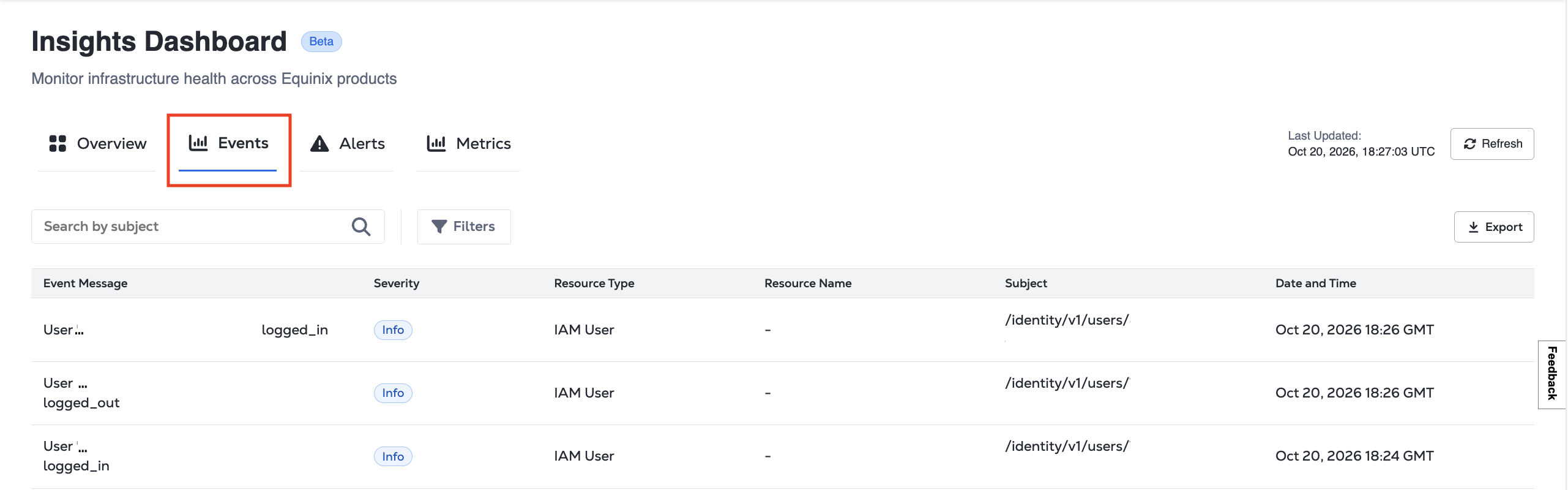The height and width of the screenshot is (490, 1568).
Task: Click the circular arrows Refresh icon
Action: click(1469, 144)
